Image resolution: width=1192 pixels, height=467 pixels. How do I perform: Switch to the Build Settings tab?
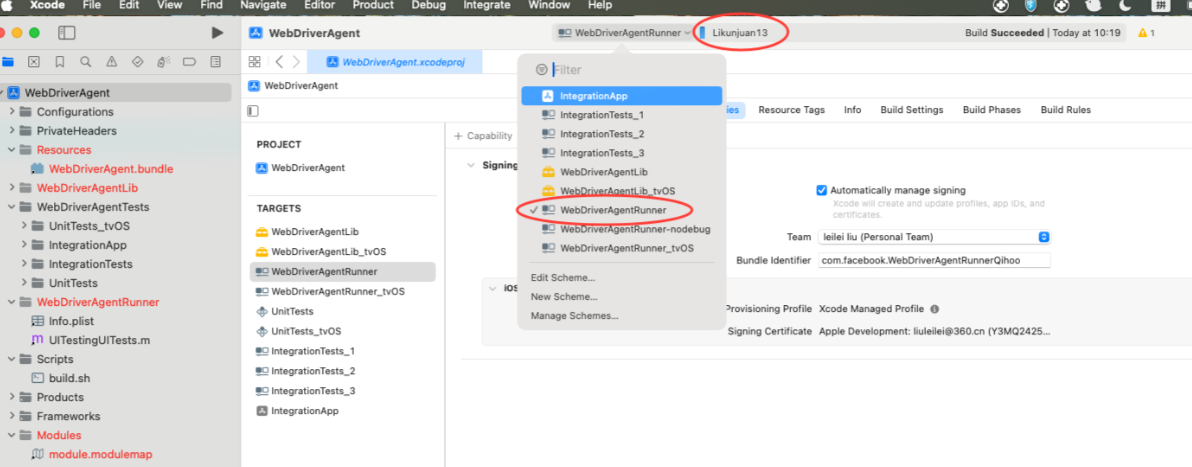(x=911, y=110)
